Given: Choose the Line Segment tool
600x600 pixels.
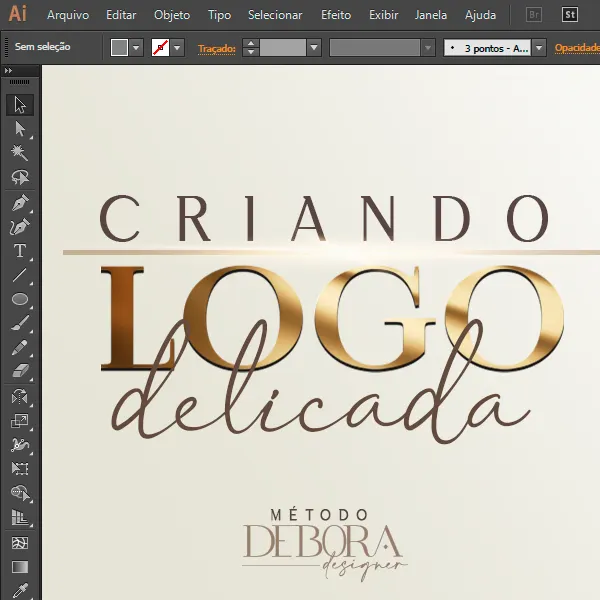Looking at the screenshot, I should (x=20, y=275).
